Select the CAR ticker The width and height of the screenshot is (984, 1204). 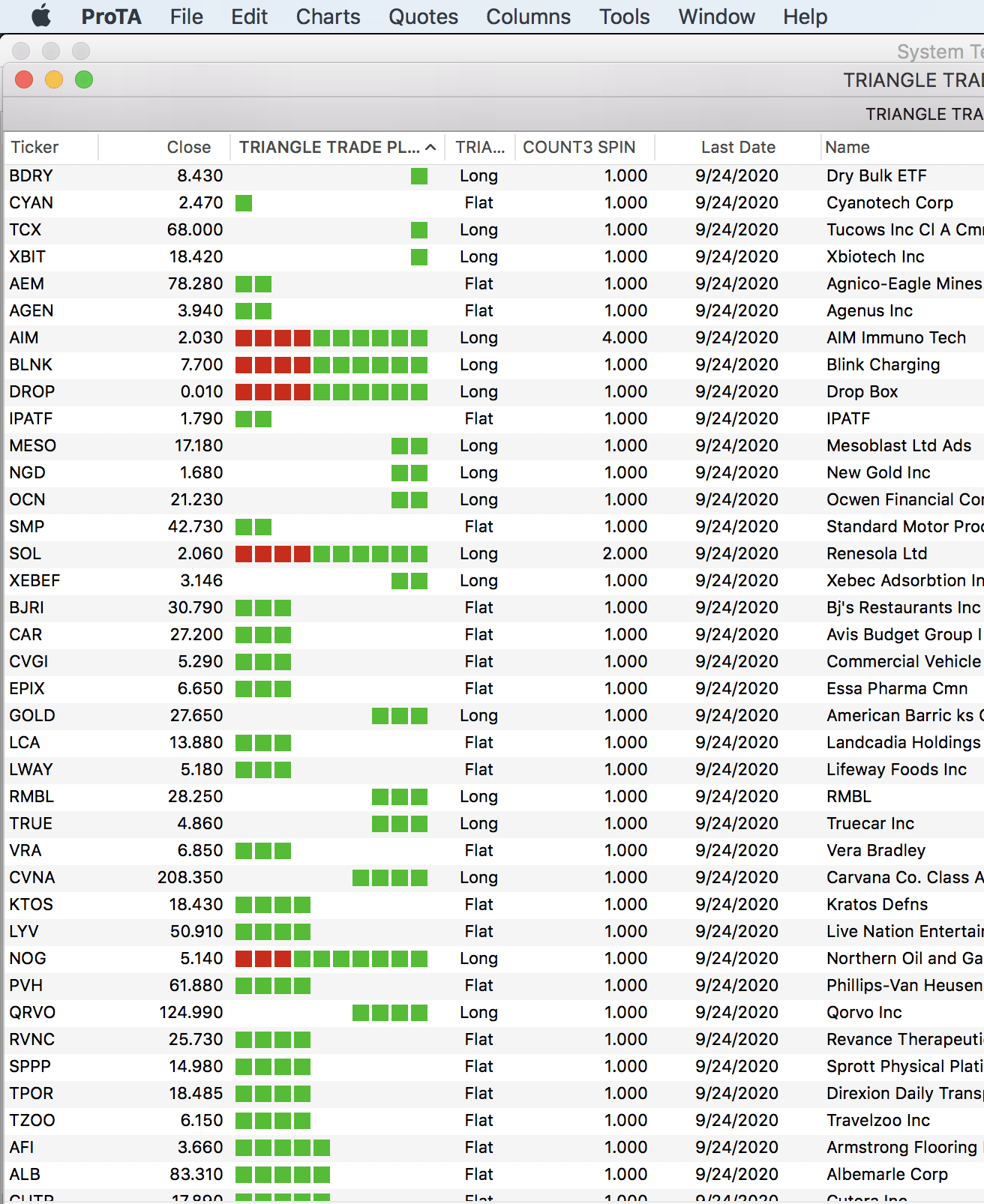pos(25,634)
